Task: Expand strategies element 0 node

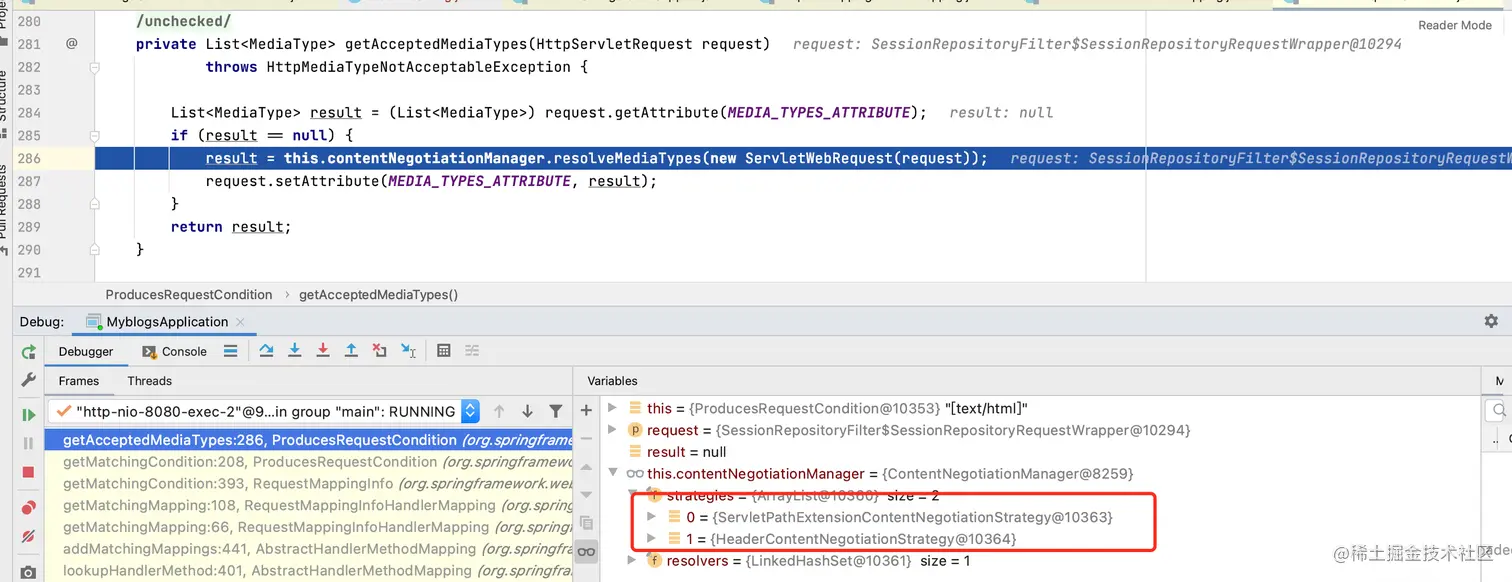Action: coord(651,517)
